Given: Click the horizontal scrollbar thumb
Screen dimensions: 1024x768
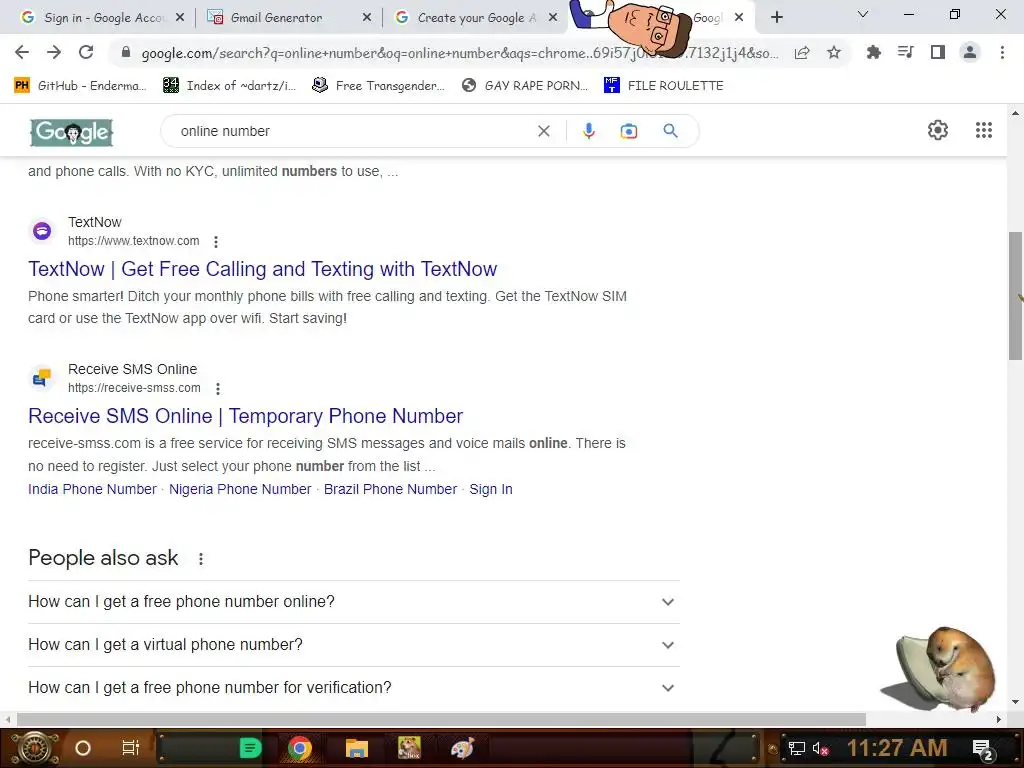Looking at the screenshot, I should pos(441,719).
